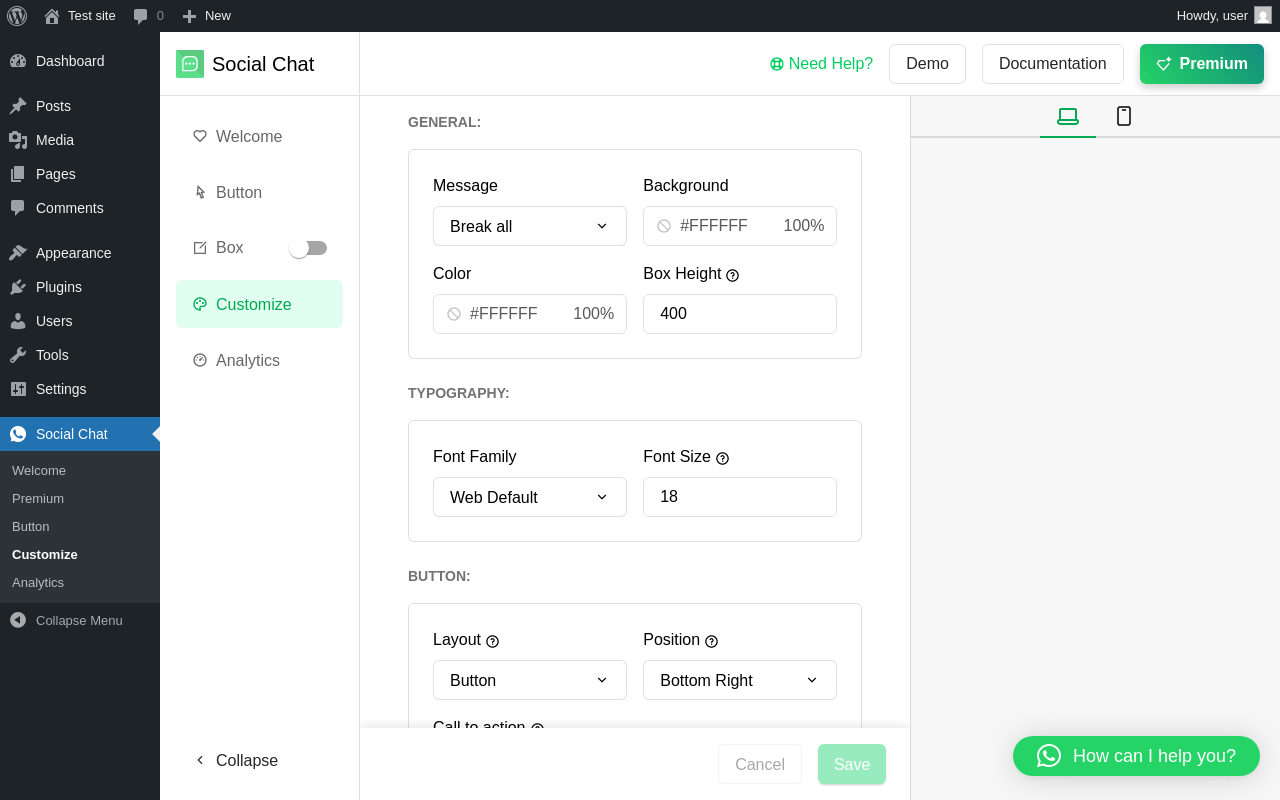Click the WordPress logo in admin bar

(17, 16)
